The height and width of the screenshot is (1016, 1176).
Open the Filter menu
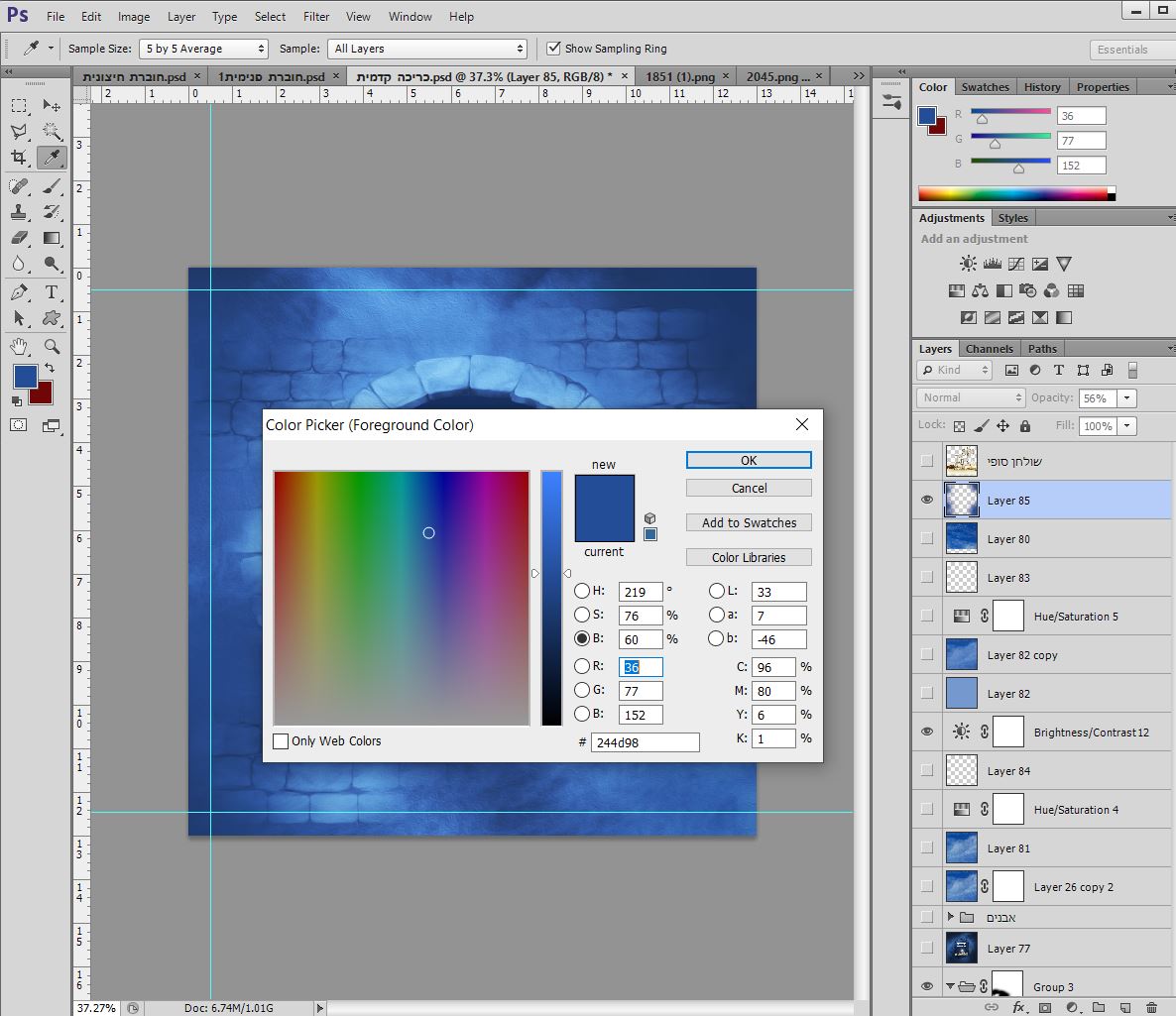point(316,17)
